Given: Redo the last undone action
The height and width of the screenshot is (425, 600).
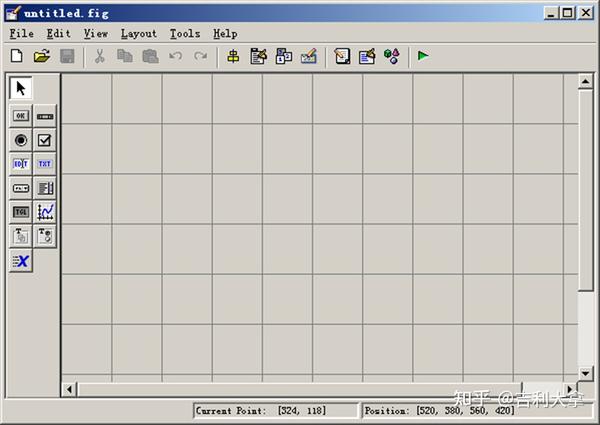Looking at the screenshot, I should pos(201,56).
